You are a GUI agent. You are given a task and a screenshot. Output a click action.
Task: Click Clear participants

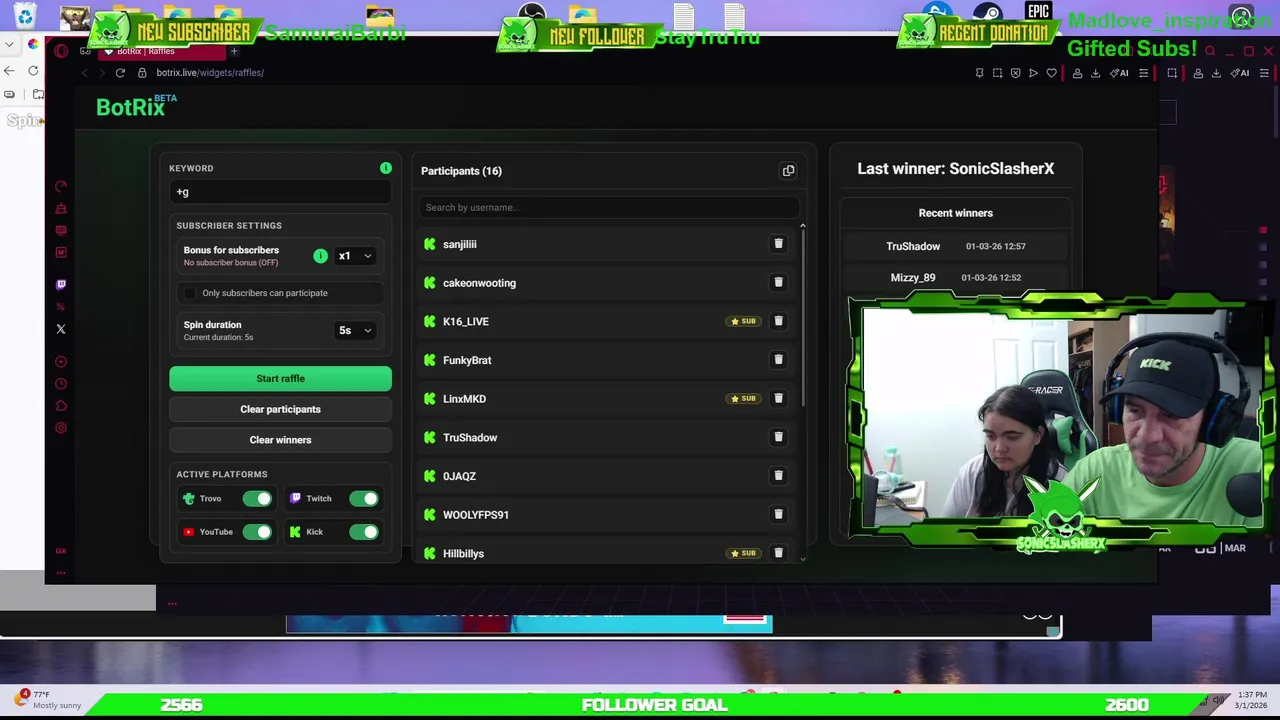point(280,409)
